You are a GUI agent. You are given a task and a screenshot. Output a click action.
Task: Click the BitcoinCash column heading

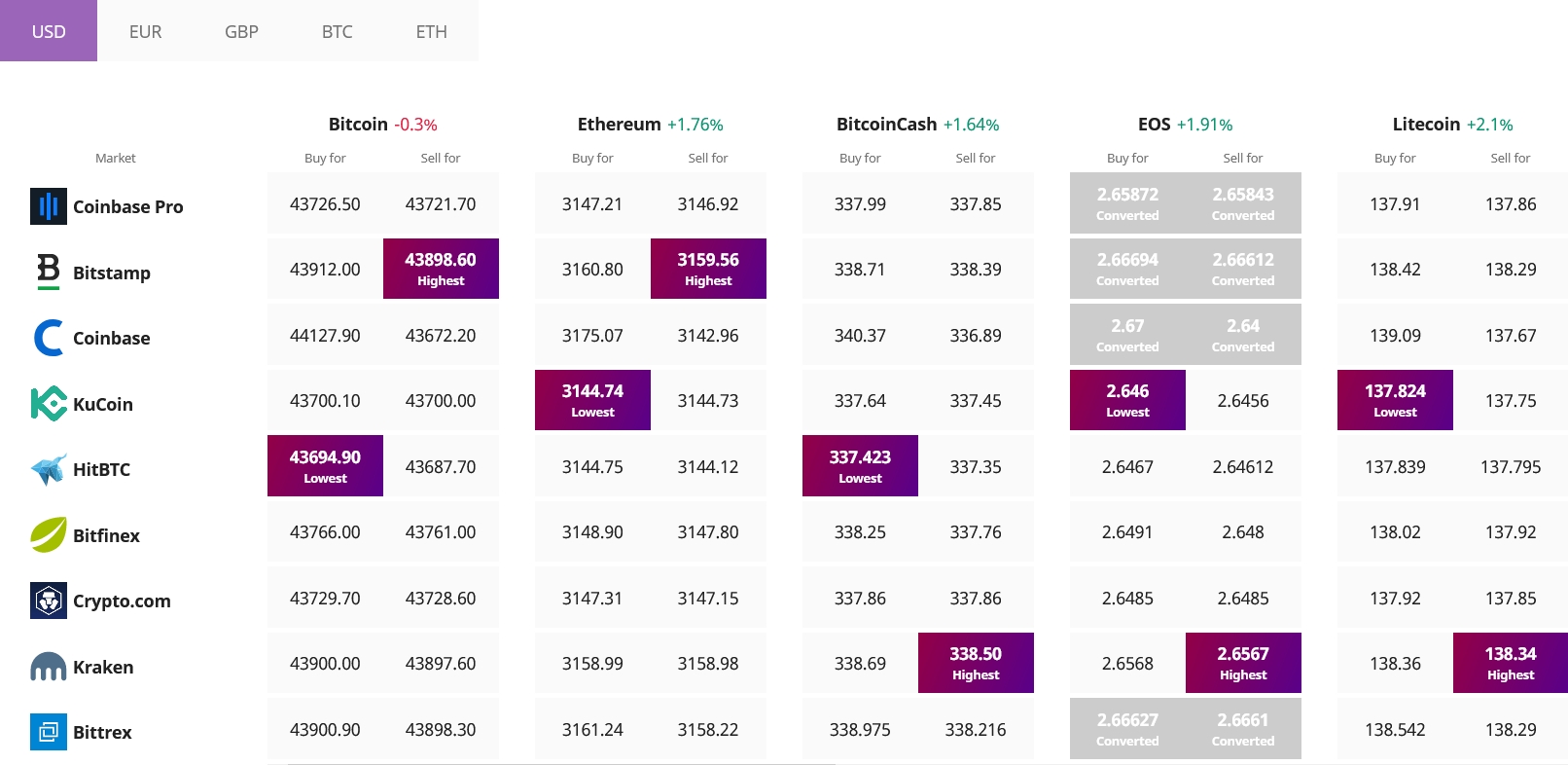point(886,124)
